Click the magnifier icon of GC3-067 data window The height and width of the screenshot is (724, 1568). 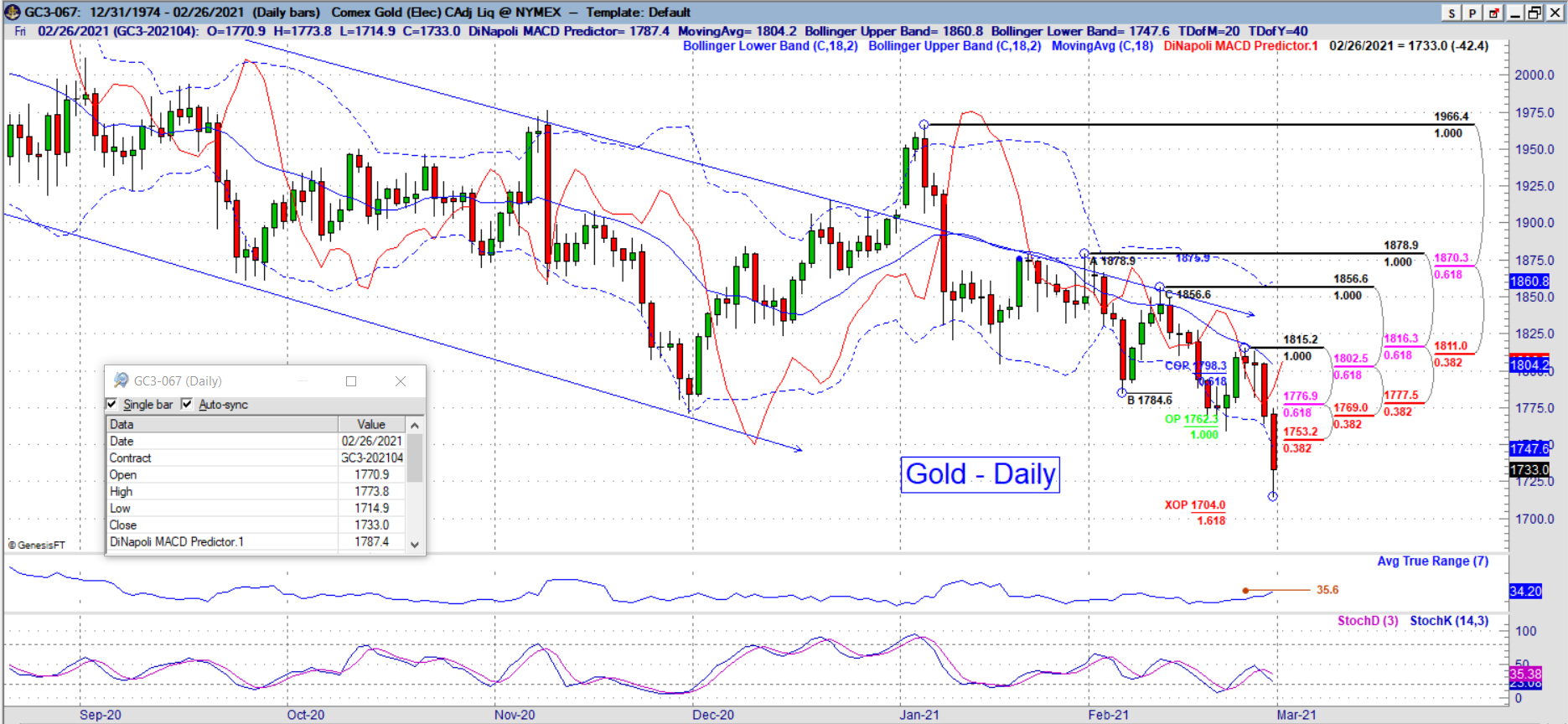point(121,380)
